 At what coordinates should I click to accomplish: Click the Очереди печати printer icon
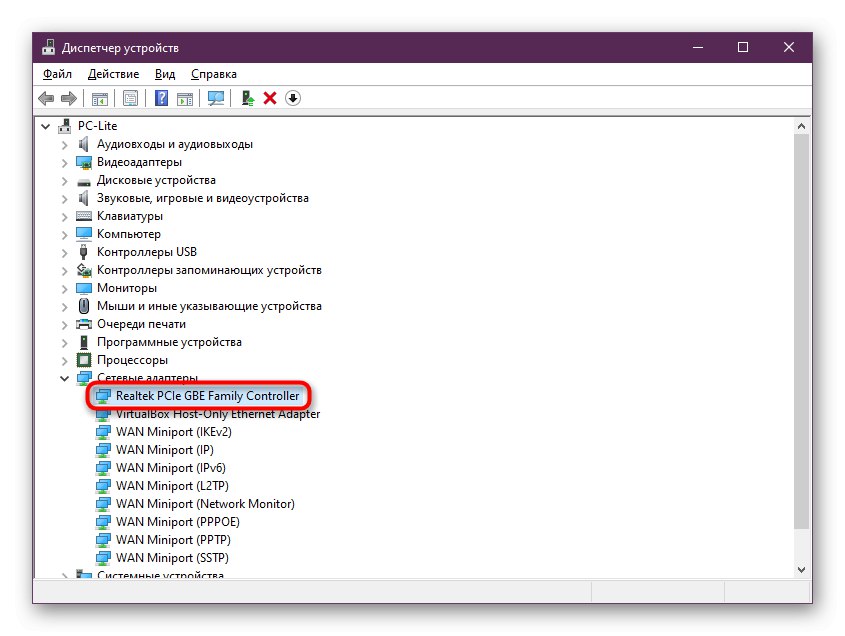(84, 324)
